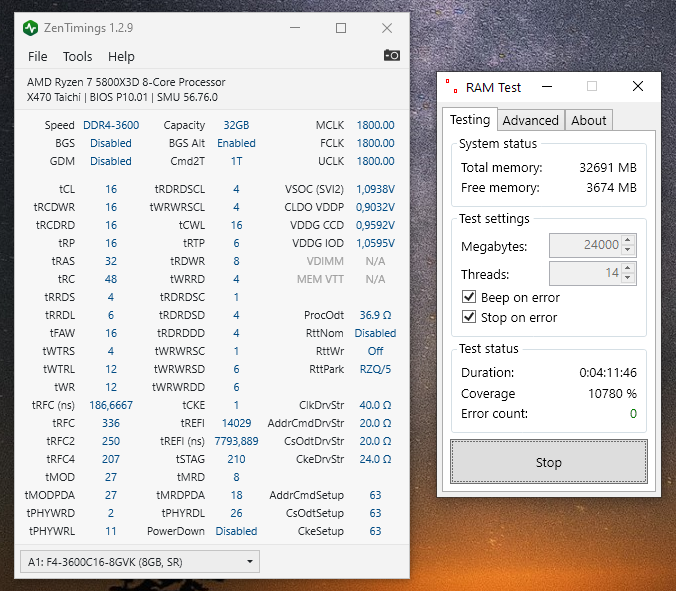Decrease Megabytes with the down stepper arrow

(628, 250)
